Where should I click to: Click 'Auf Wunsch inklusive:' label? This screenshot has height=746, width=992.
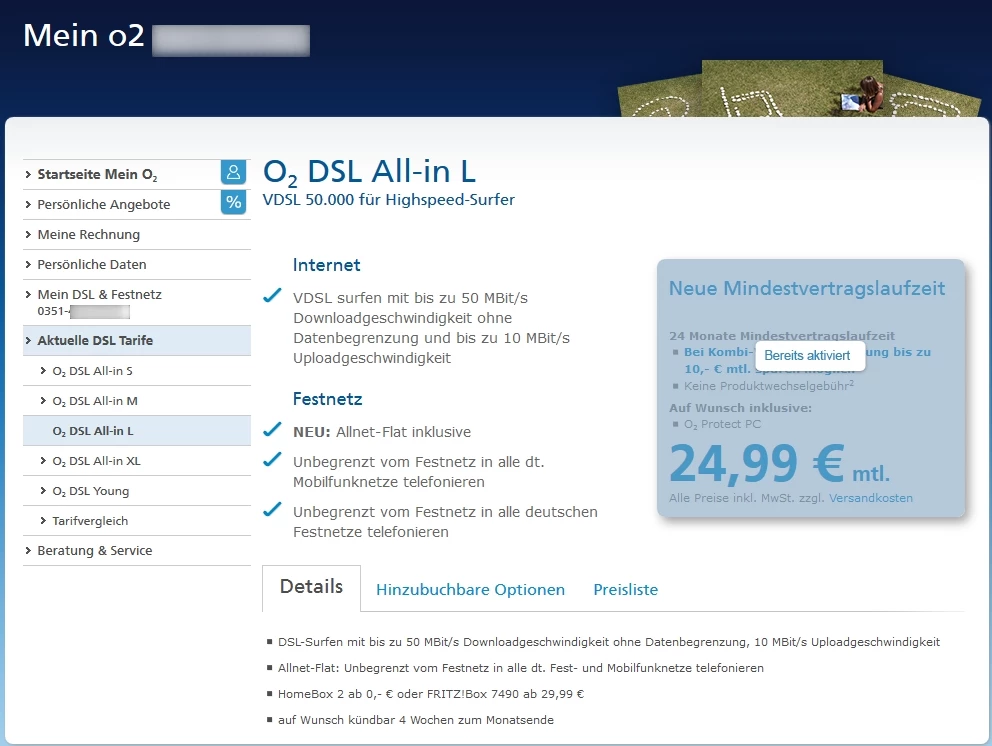(x=740, y=408)
